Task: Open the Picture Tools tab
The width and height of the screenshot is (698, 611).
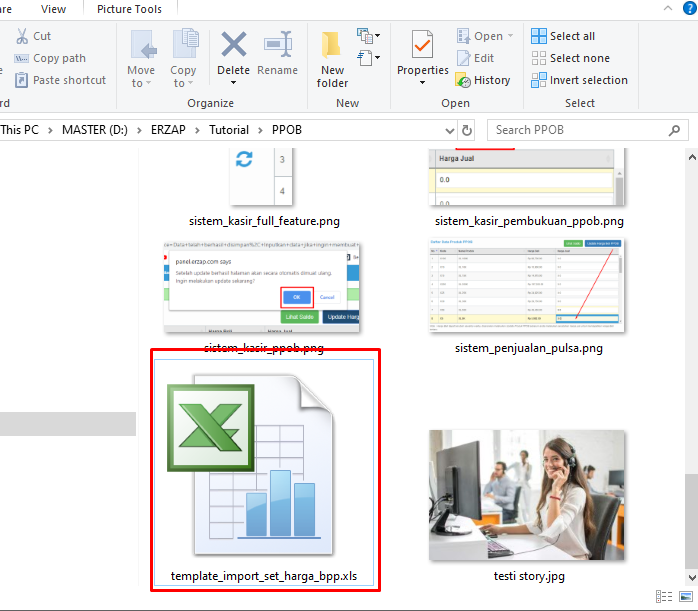Action: click(130, 9)
